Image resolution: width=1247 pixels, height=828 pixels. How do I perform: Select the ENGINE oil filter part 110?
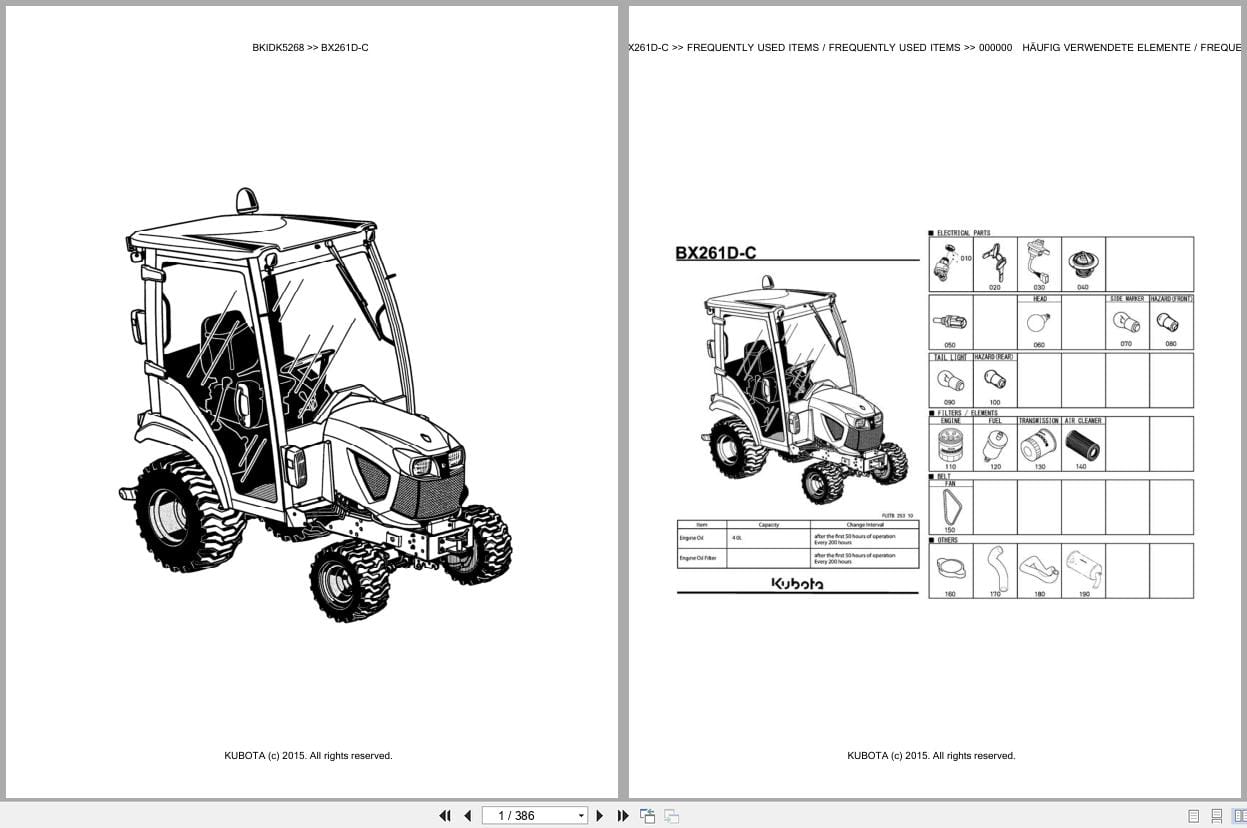point(950,444)
